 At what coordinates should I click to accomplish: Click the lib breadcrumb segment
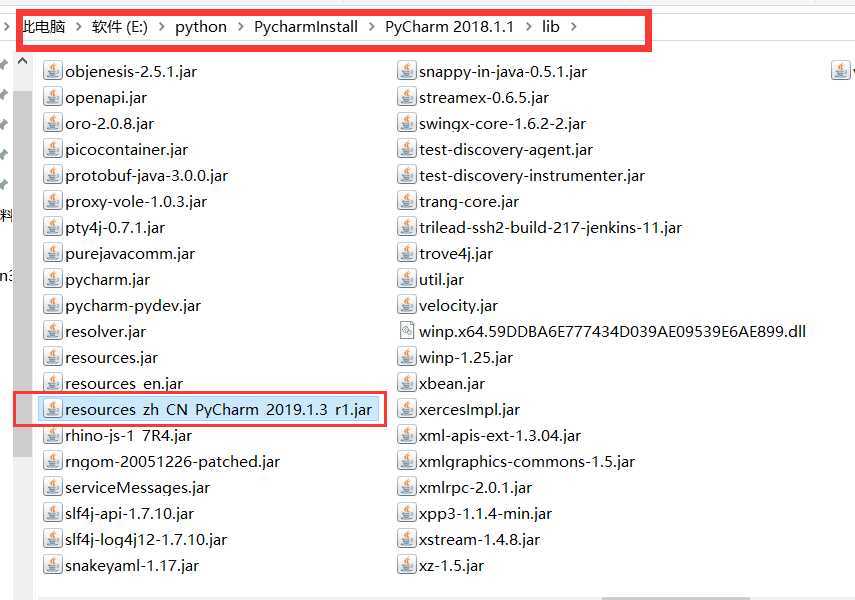coord(551,26)
